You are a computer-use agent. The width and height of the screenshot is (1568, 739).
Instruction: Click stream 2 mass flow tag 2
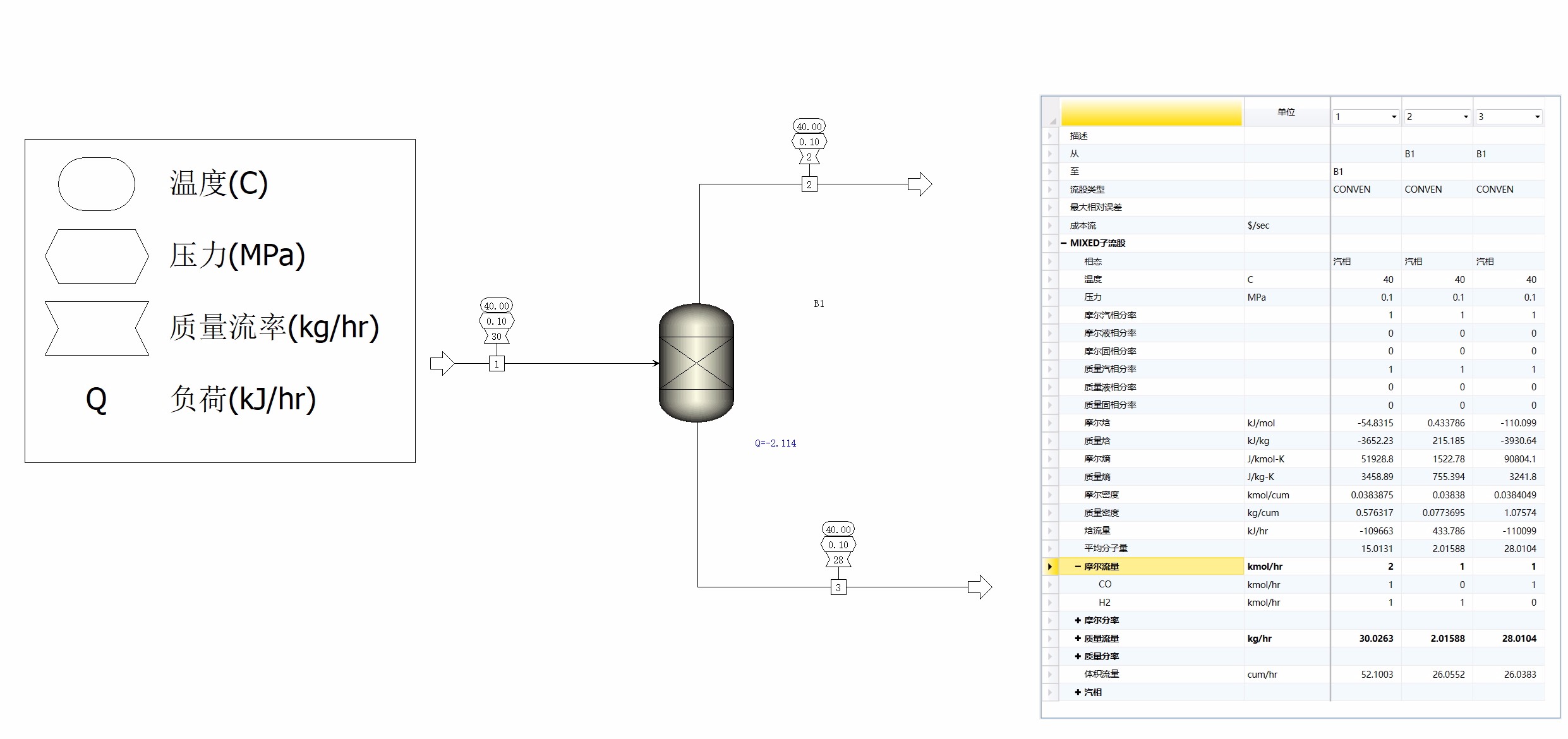[x=809, y=157]
